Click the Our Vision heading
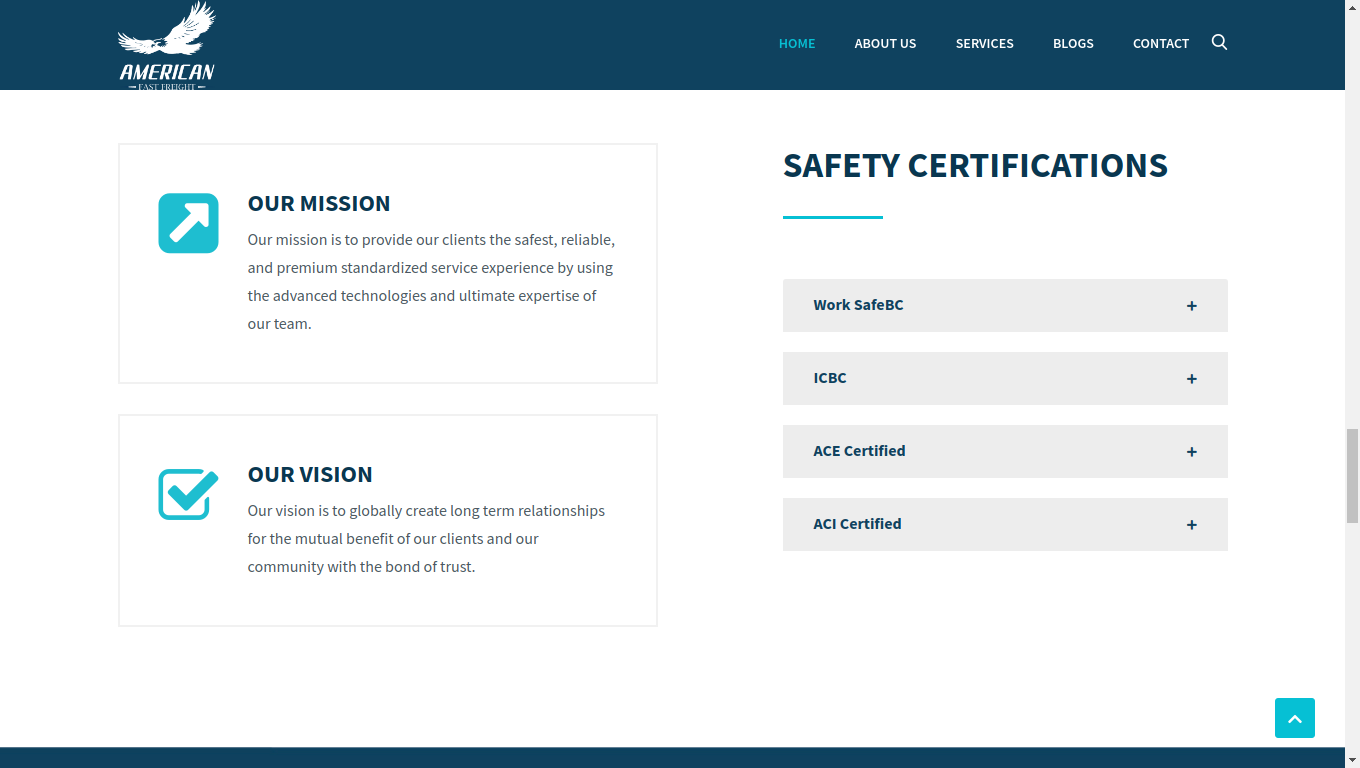 (310, 474)
